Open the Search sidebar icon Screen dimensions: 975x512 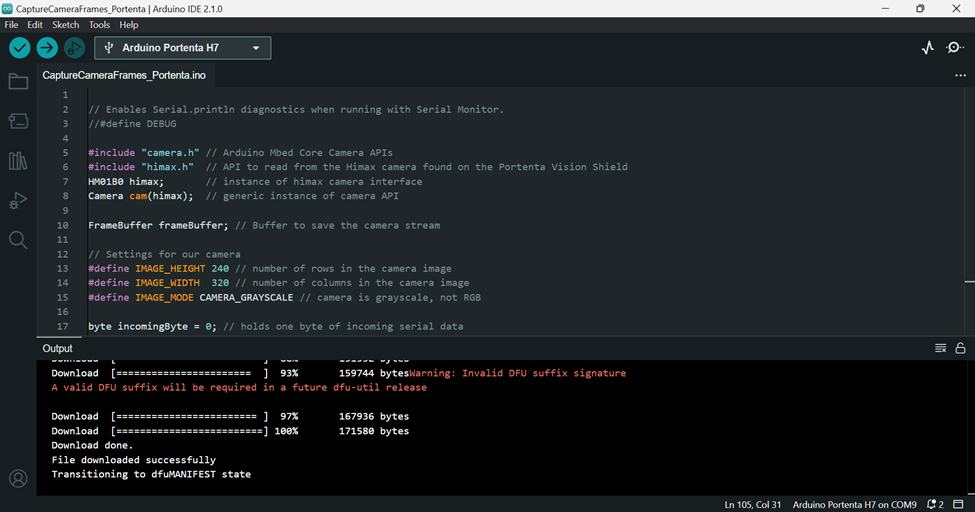(x=18, y=240)
